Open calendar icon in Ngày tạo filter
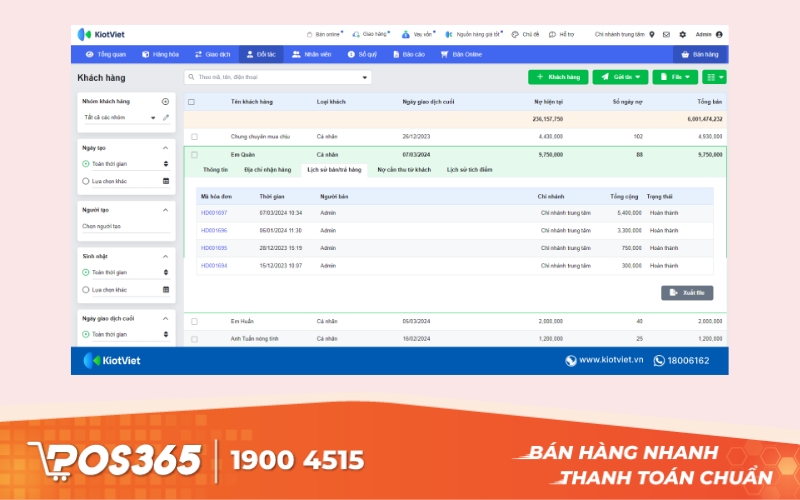This screenshot has height=500, width=800. (x=166, y=181)
